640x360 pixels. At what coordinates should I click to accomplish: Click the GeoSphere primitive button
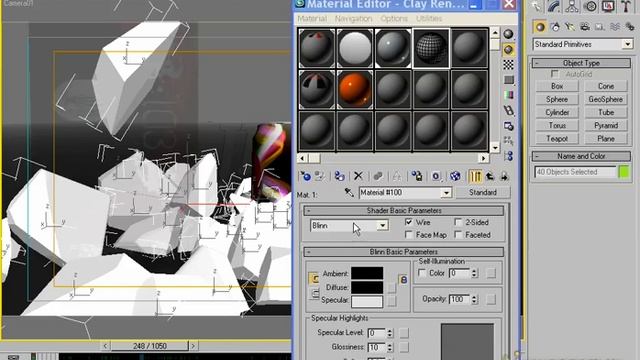[606, 99]
